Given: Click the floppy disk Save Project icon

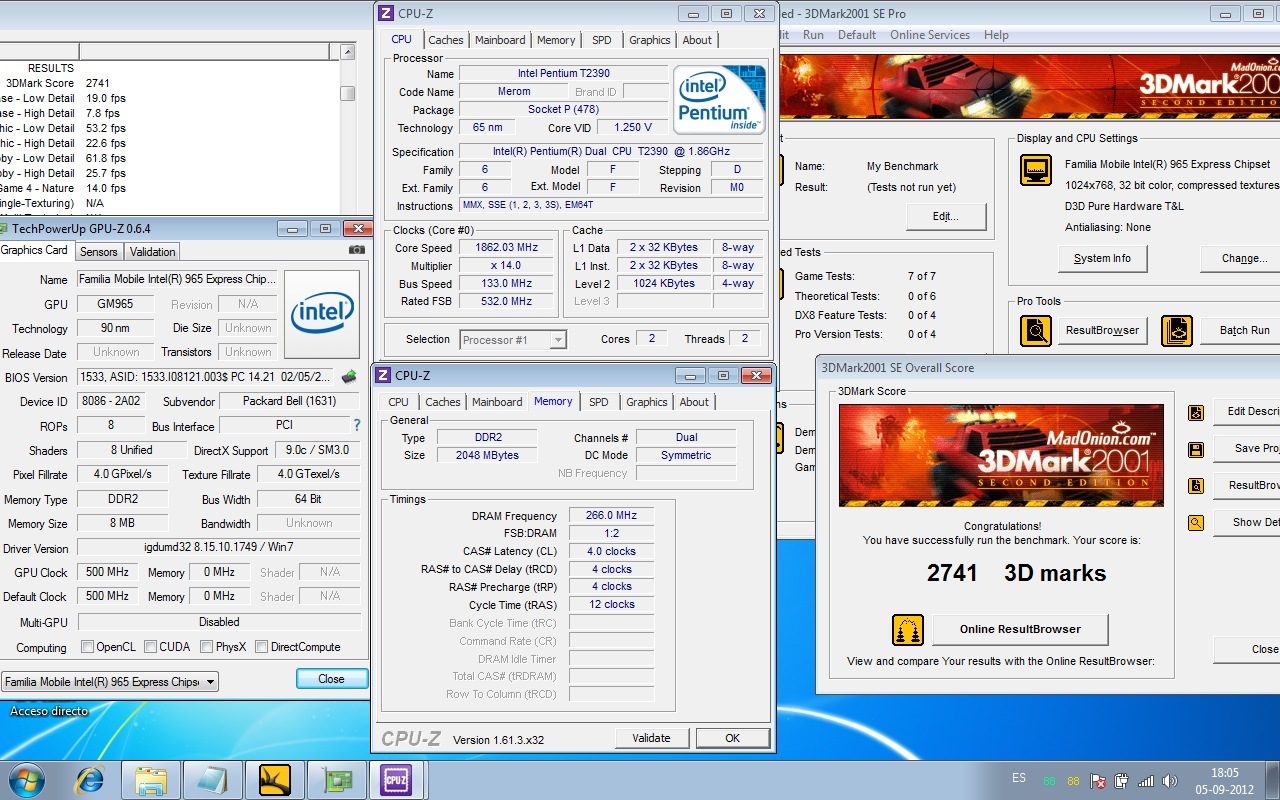Looking at the screenshot, I should tap(1195, 449).
